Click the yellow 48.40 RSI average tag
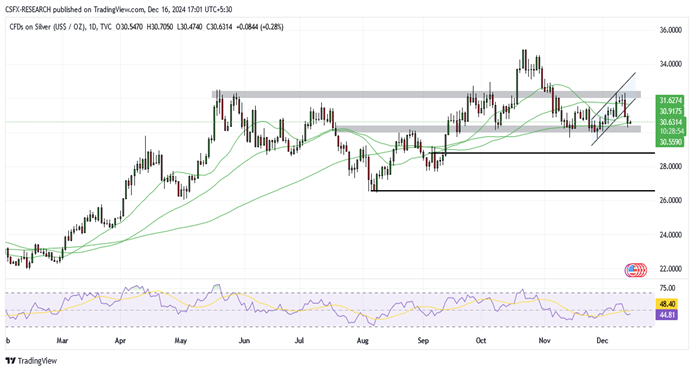This screenshot has width=694, height=372. 667,304
